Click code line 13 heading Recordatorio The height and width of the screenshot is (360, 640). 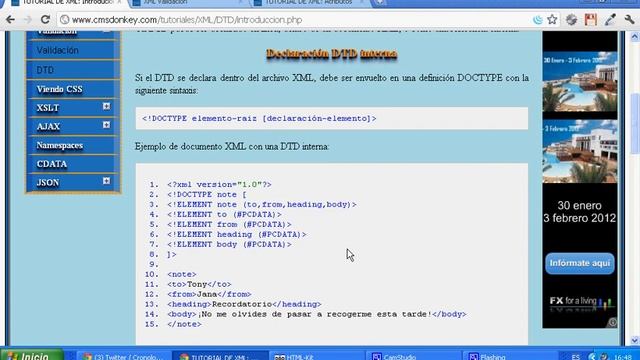[244, 304]
